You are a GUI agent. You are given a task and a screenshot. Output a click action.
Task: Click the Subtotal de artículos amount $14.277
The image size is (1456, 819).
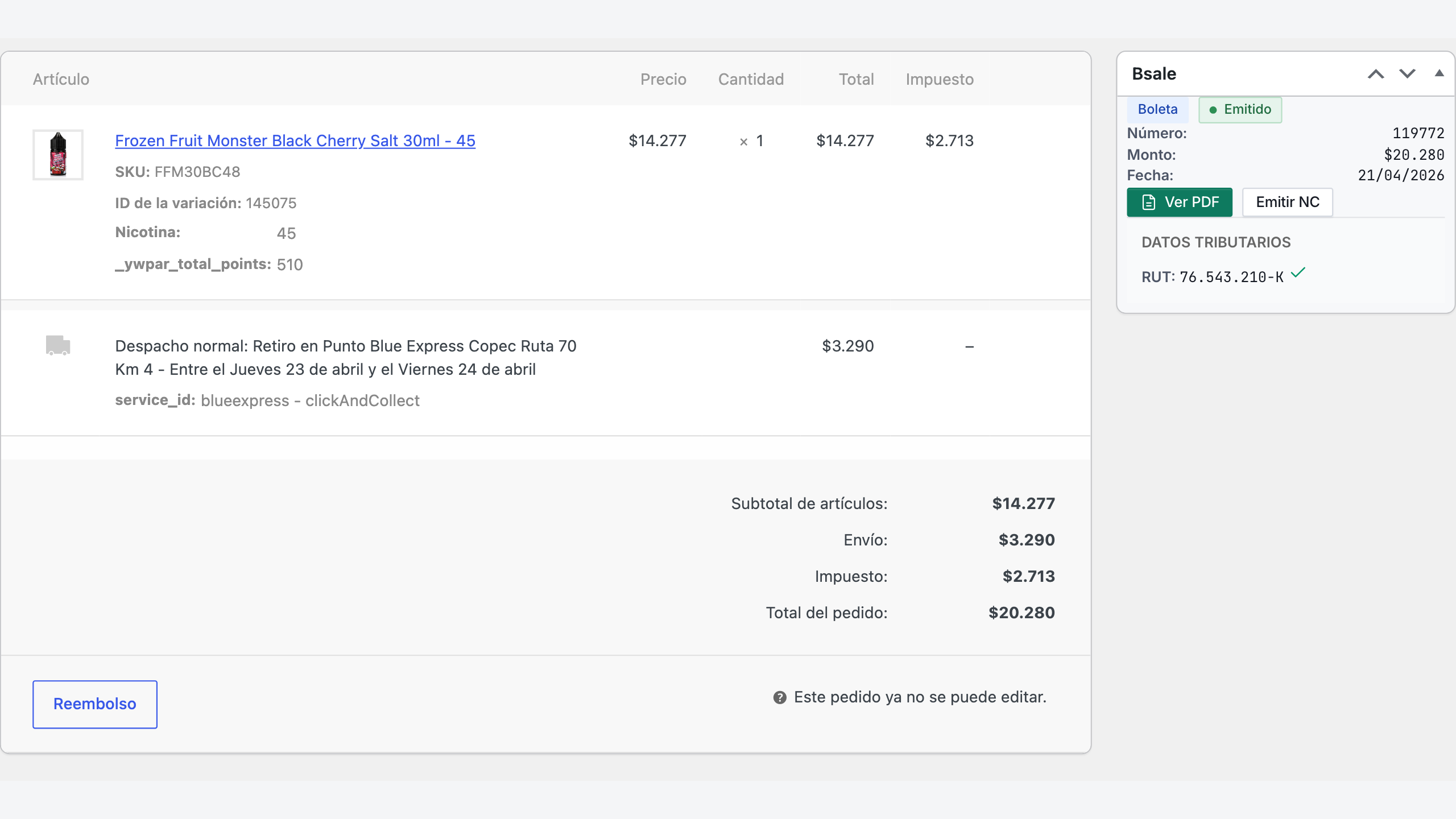point(1023,503)
